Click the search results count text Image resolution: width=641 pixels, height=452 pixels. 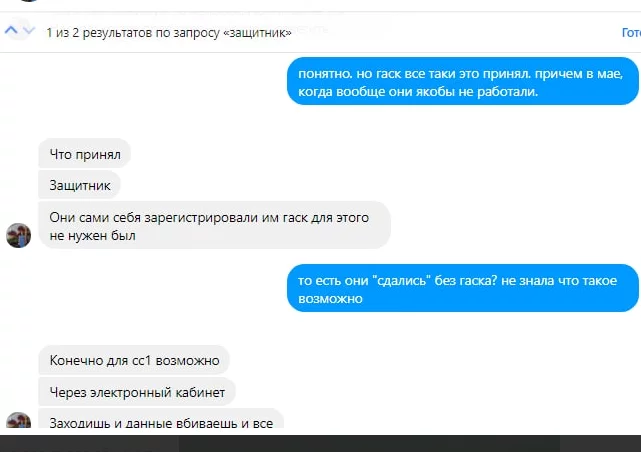pyautogui.click(x=168, y=32)
